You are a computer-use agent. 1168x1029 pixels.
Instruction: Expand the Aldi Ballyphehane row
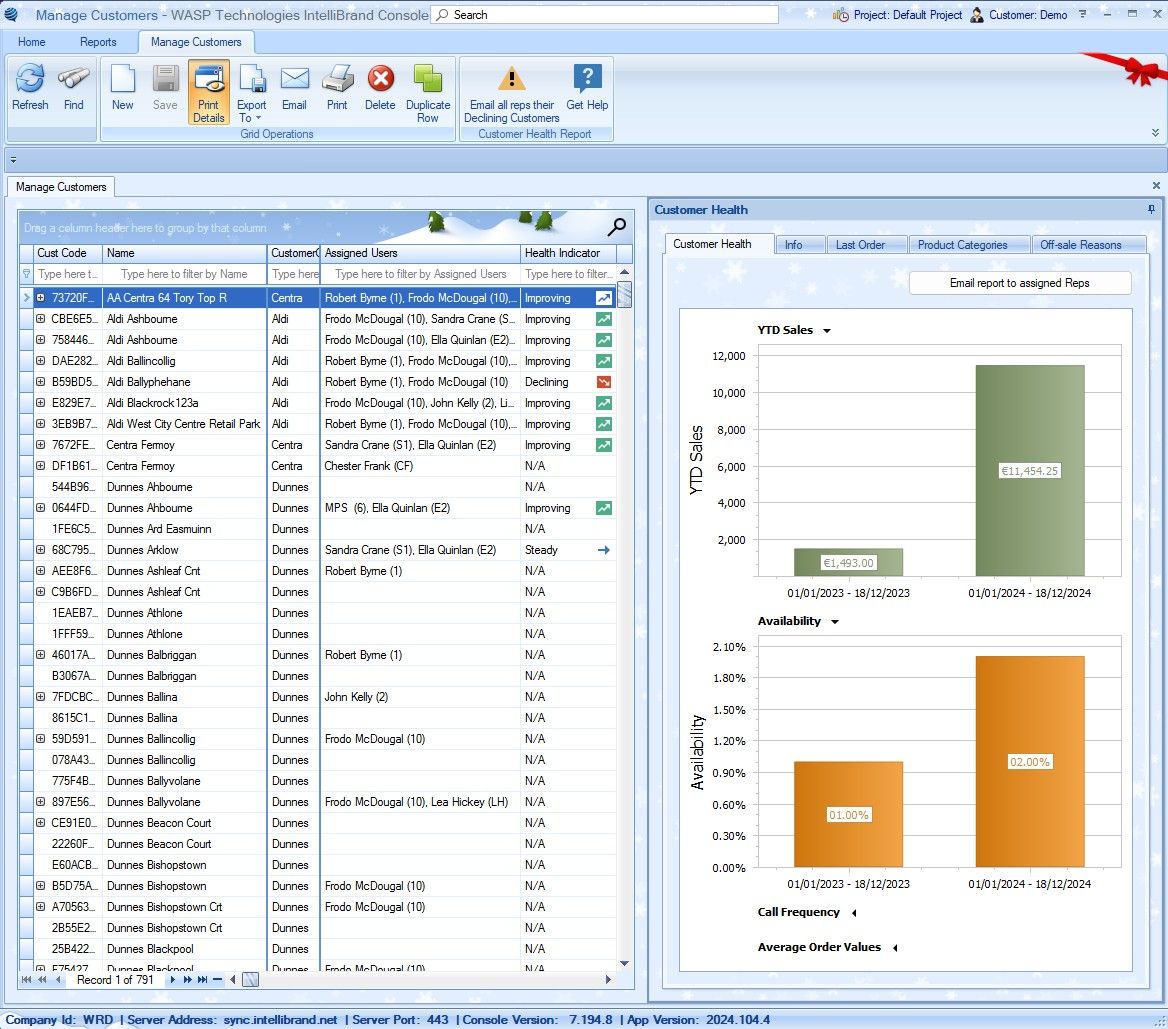(x=41, y=382)
